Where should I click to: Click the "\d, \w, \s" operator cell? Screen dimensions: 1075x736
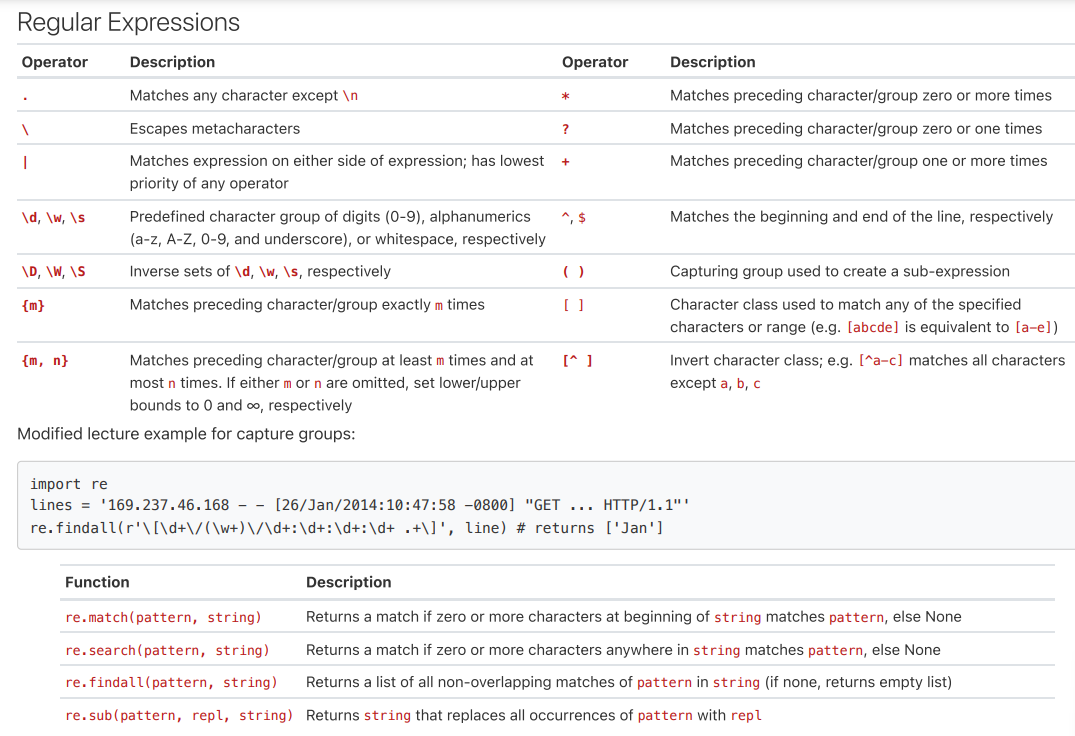pos(54,217)
